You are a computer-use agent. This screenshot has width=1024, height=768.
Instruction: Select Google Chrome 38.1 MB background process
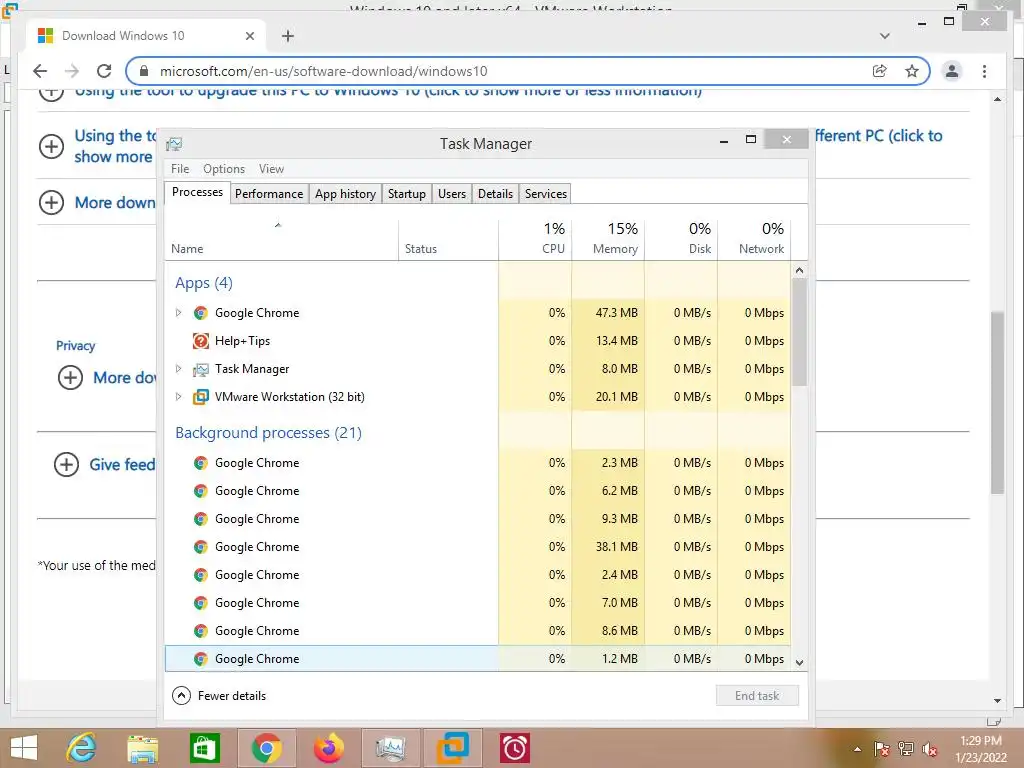point(478,547)
